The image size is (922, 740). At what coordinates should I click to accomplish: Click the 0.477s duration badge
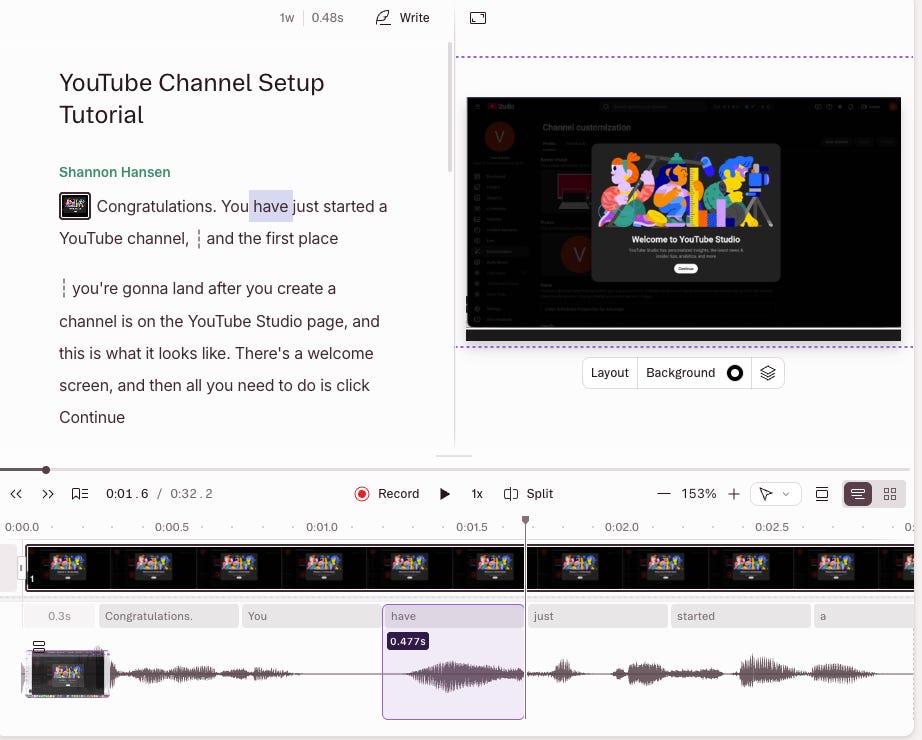pos(408,641)
